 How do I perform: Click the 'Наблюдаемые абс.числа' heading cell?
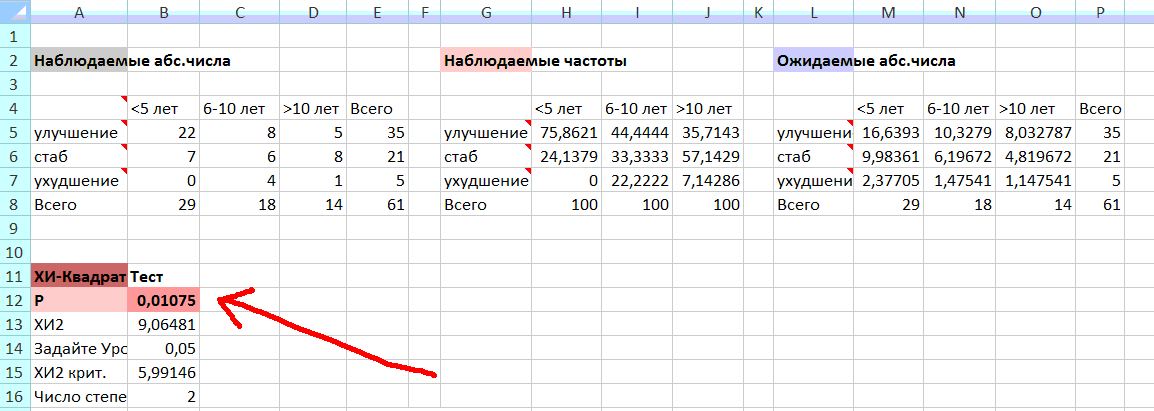click(80, 60)
